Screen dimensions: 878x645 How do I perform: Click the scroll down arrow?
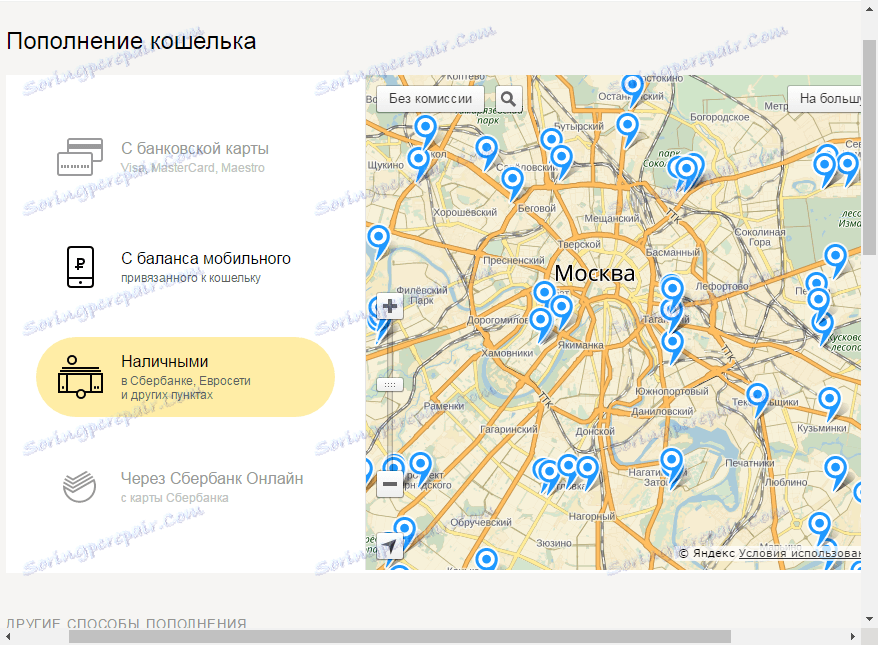tap(870, 619)
